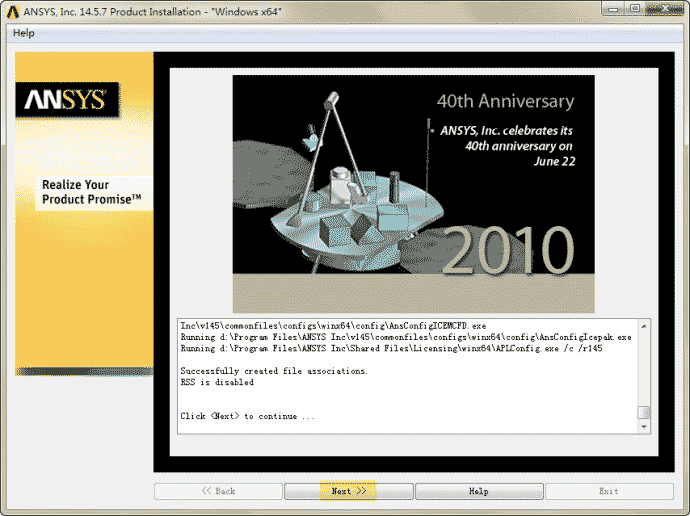The width and height of the screenshot is (690, 516).
Task: Click the "RSS is disabled" log line
Action: (x=217, y=382)
